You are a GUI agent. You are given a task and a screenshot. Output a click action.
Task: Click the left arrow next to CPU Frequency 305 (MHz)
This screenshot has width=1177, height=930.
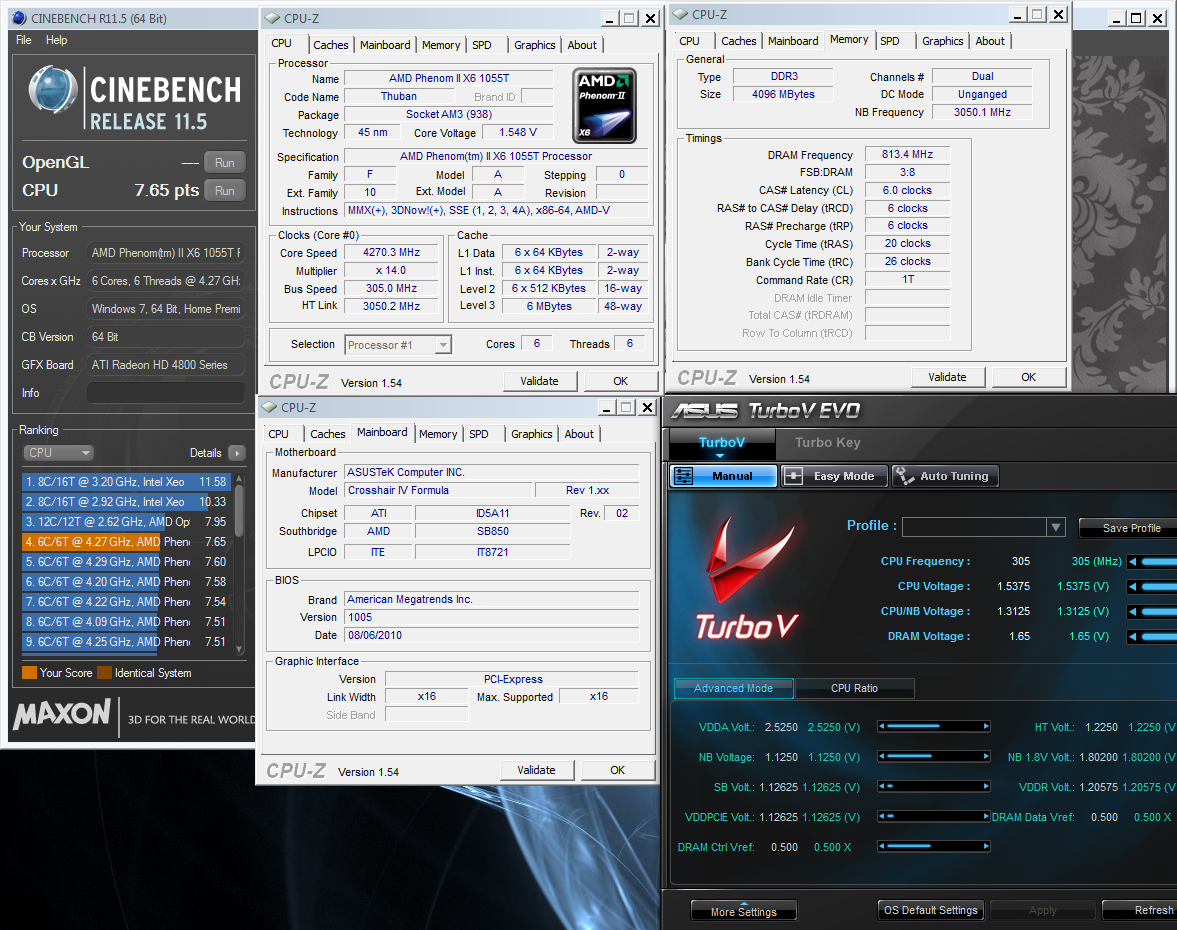point(1133,561)
